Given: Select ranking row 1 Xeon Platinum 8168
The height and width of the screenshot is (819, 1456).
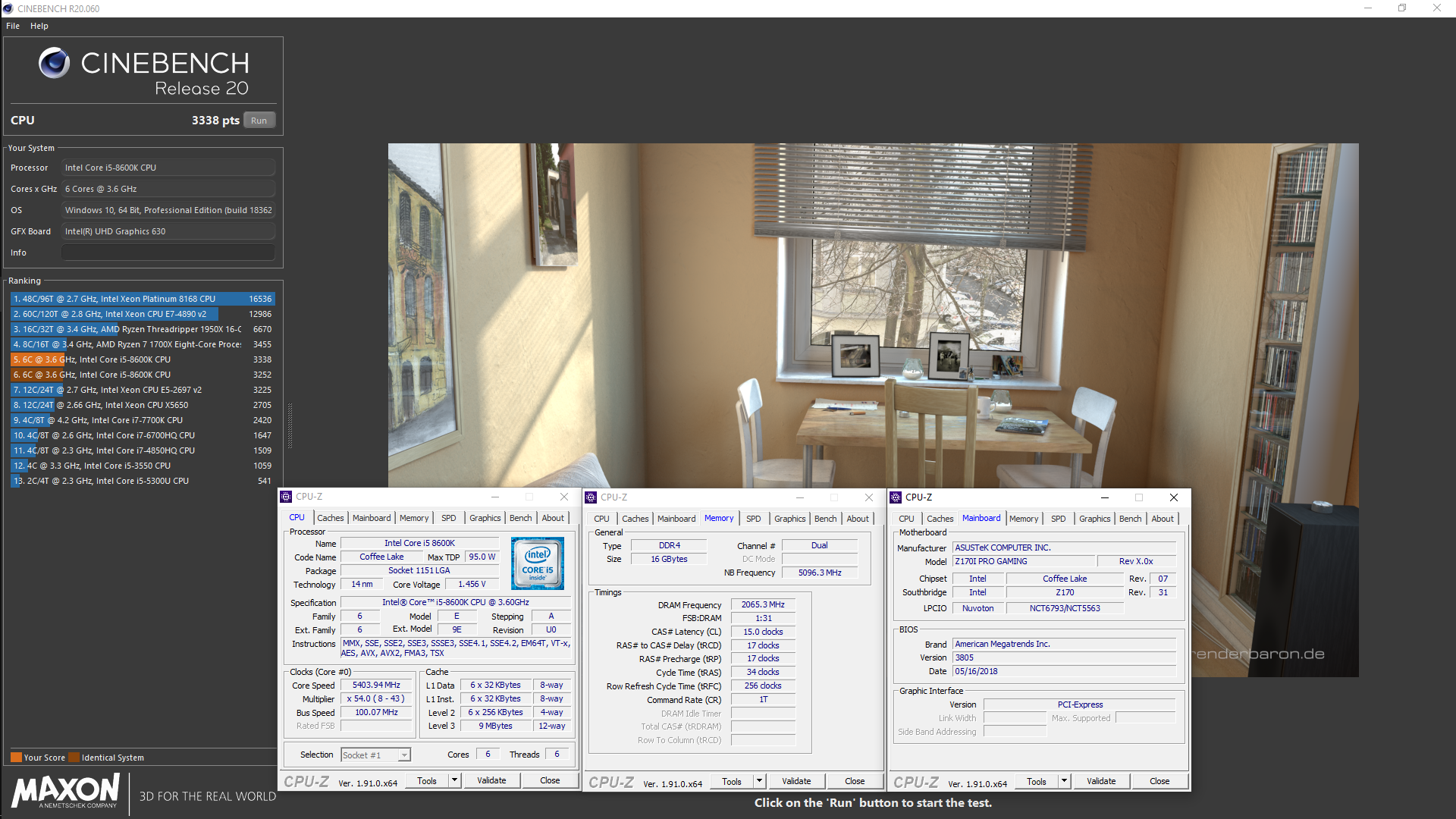Looking at the screenshot, I should click(143, 299).
